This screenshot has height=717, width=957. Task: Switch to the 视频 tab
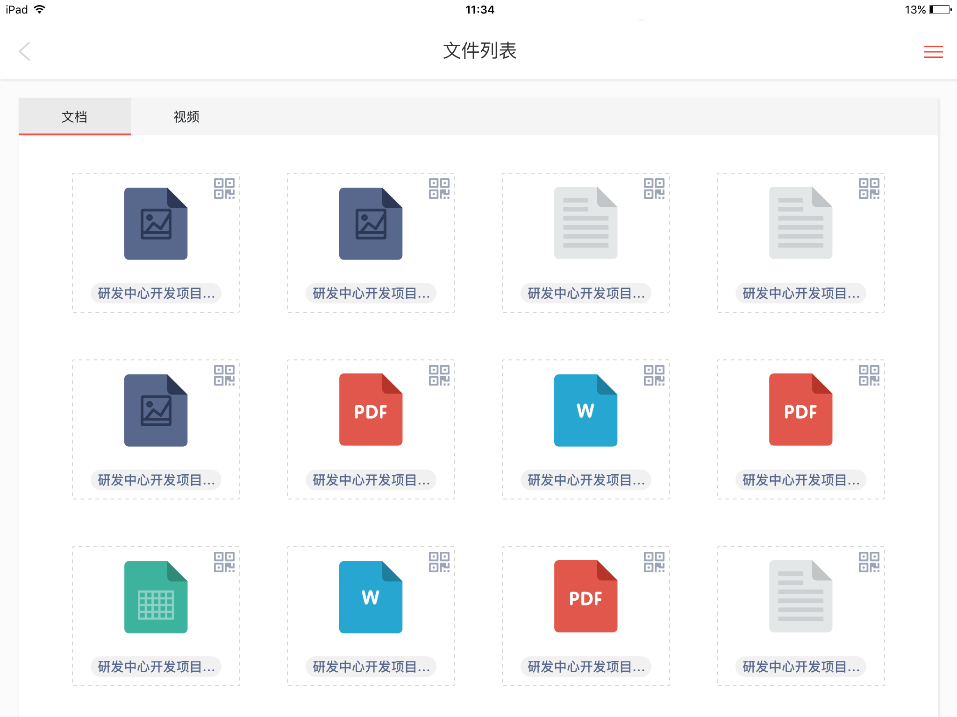point(187,117)
